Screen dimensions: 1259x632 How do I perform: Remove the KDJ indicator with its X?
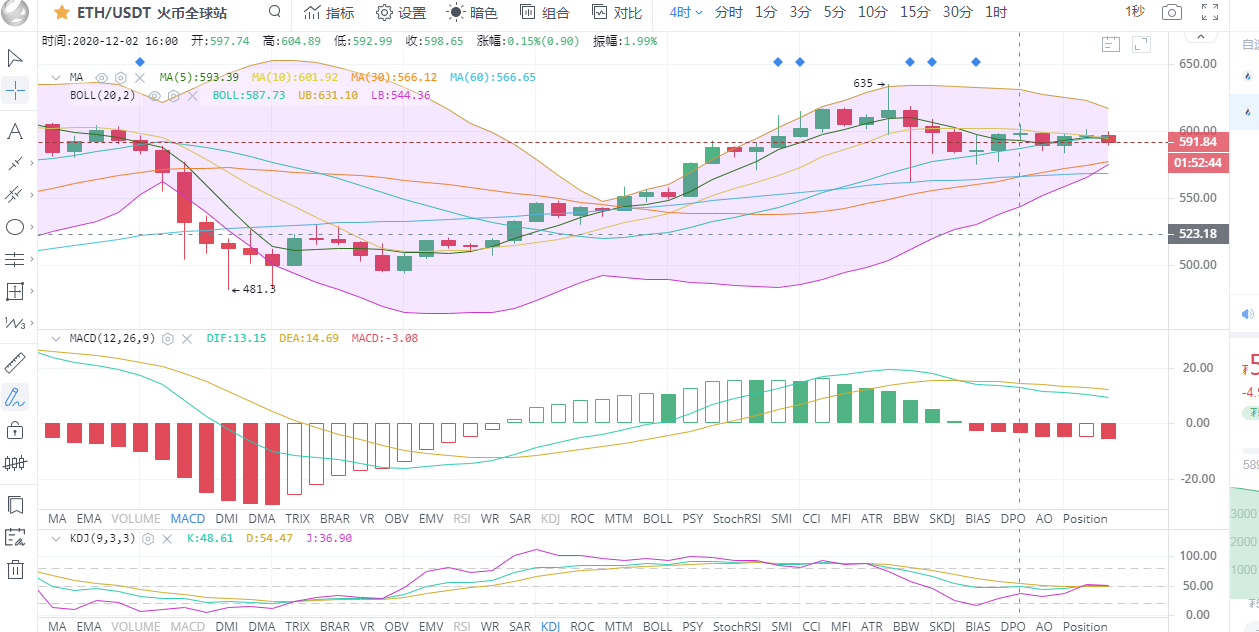pos(166,538)
